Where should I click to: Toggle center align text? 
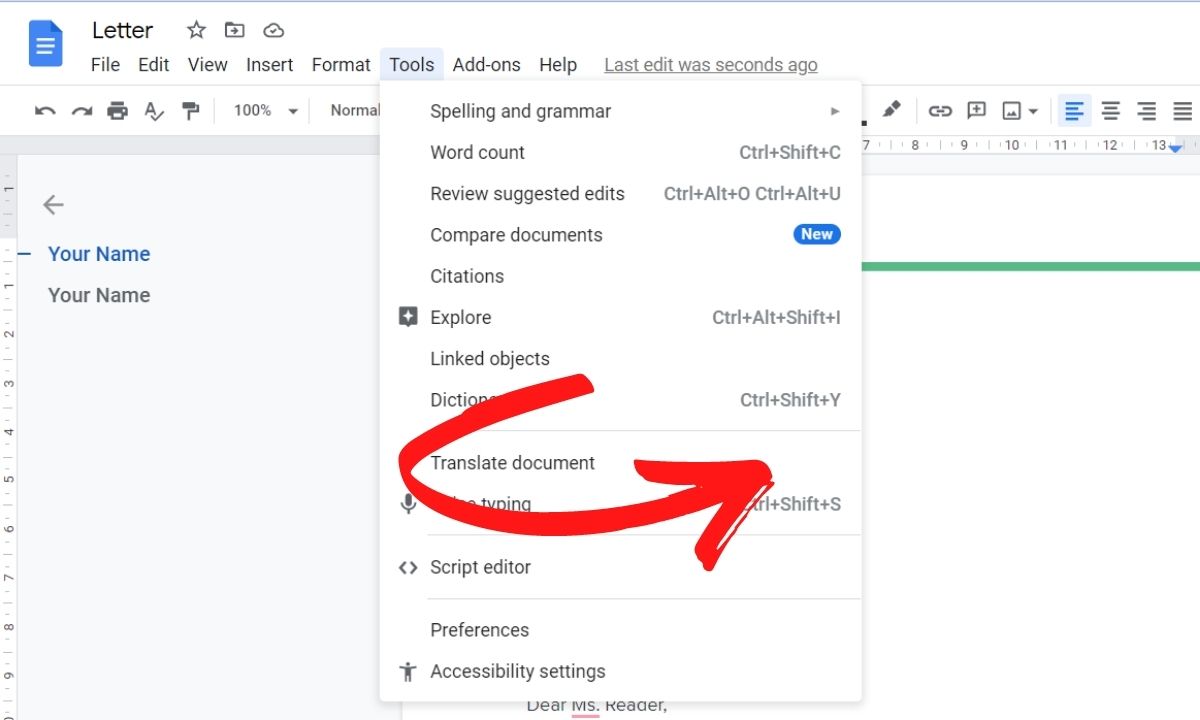[1110, 111]
